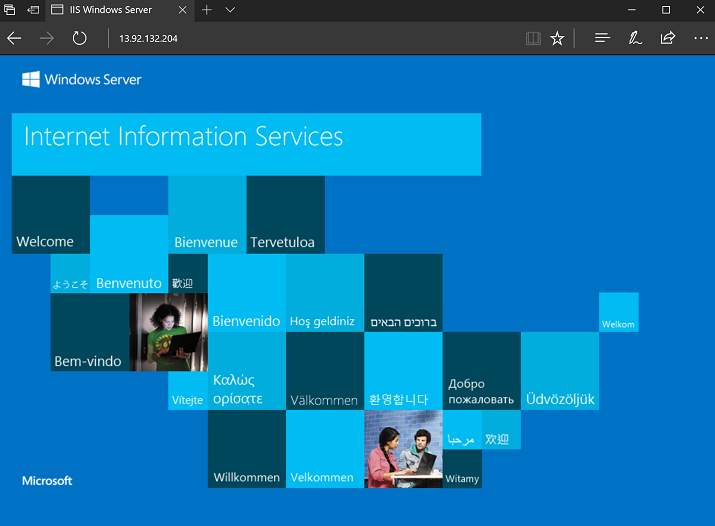
Task: Set these tabs aside icon
Action: pyautogui.click(x=34, y=10)
